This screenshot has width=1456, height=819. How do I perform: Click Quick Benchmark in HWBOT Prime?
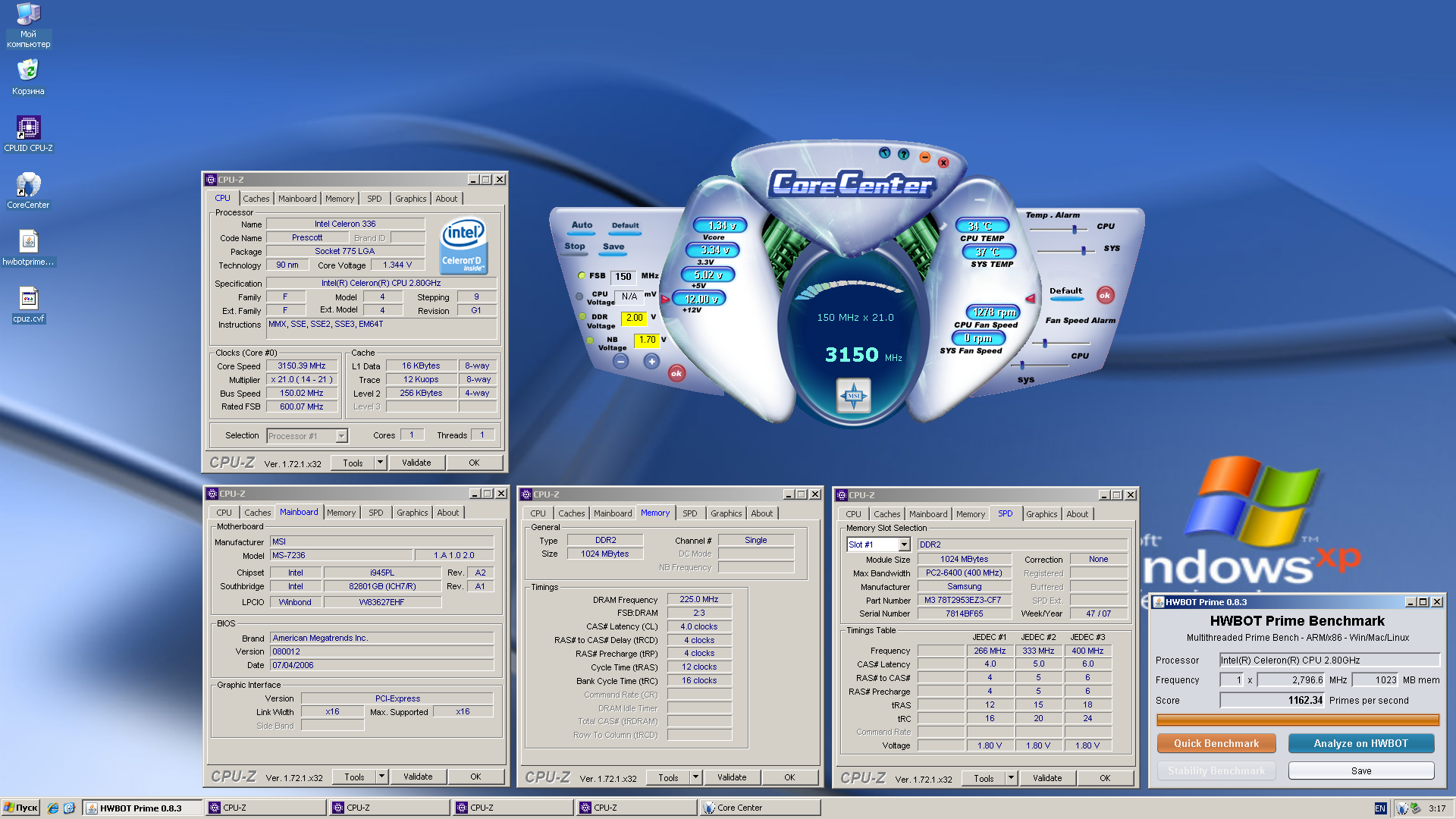(1216, 743)
